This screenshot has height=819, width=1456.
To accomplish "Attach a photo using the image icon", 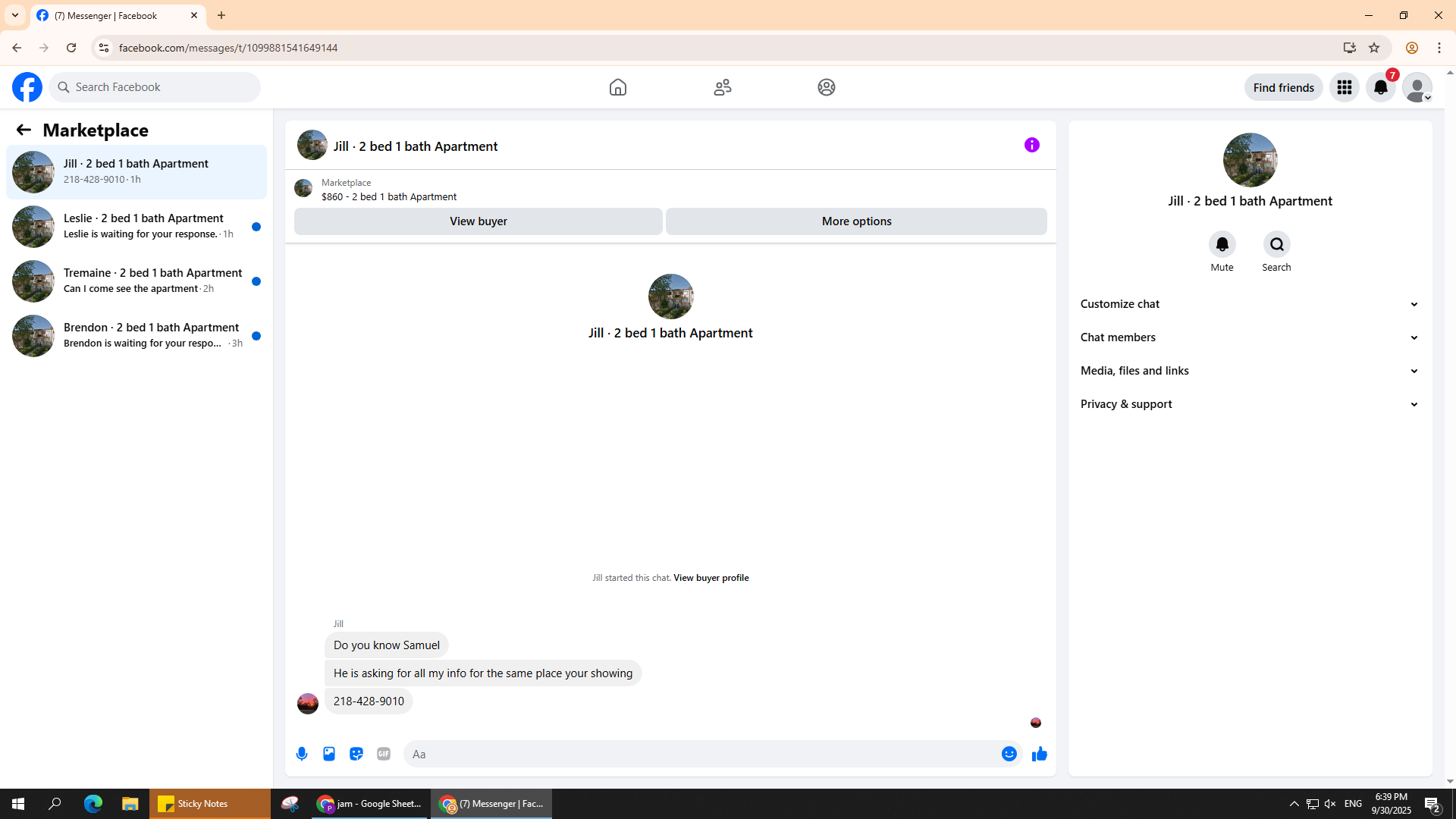I will tap(329, 754).
